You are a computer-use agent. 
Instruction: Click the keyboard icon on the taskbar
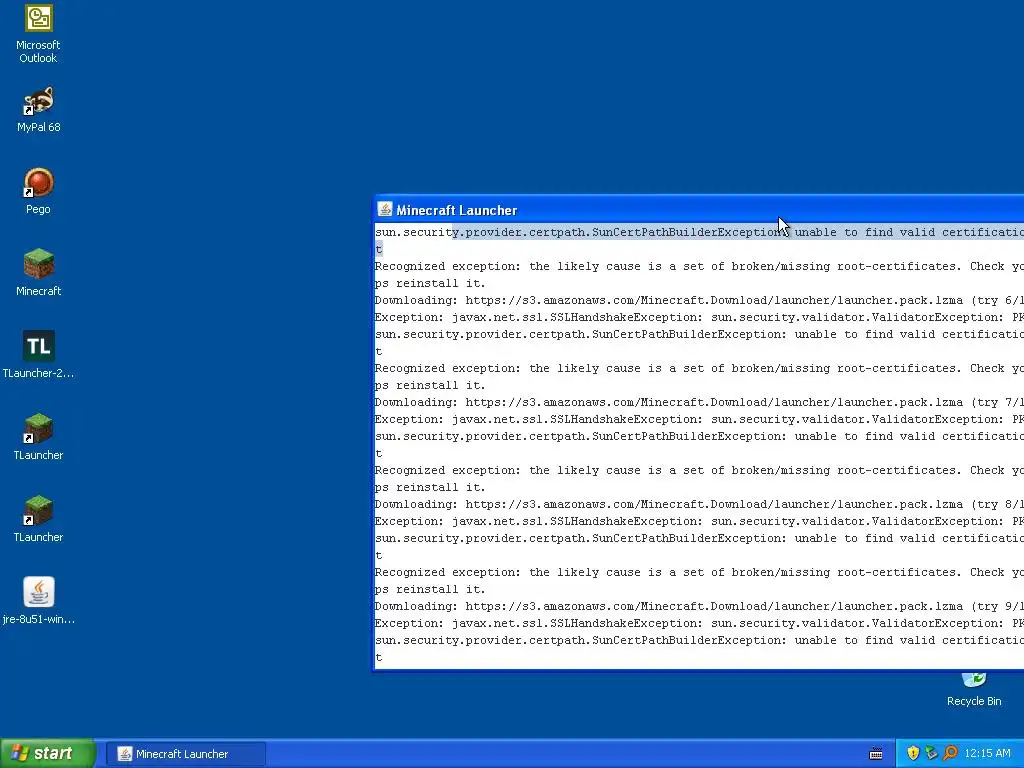point(876,754)
